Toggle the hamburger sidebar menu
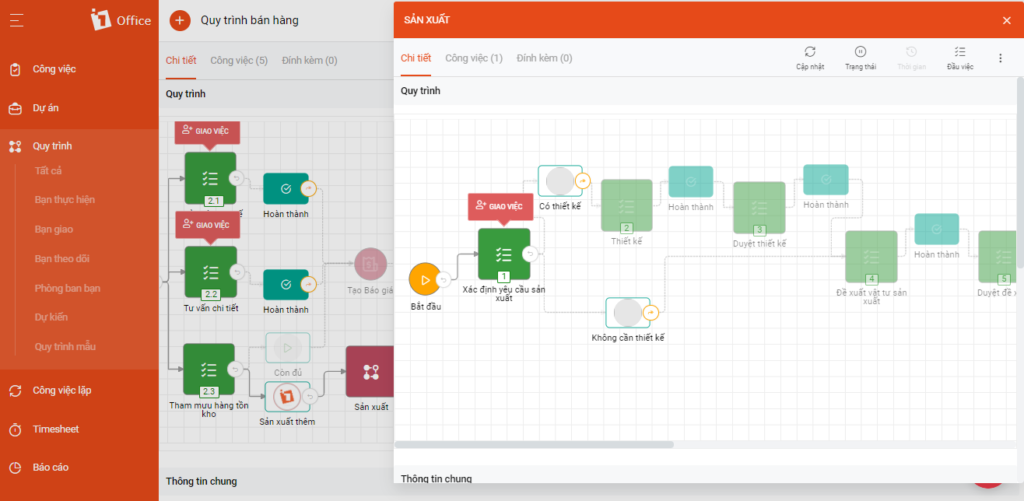This screenshot has height=501, width=1024. [16, 20]
